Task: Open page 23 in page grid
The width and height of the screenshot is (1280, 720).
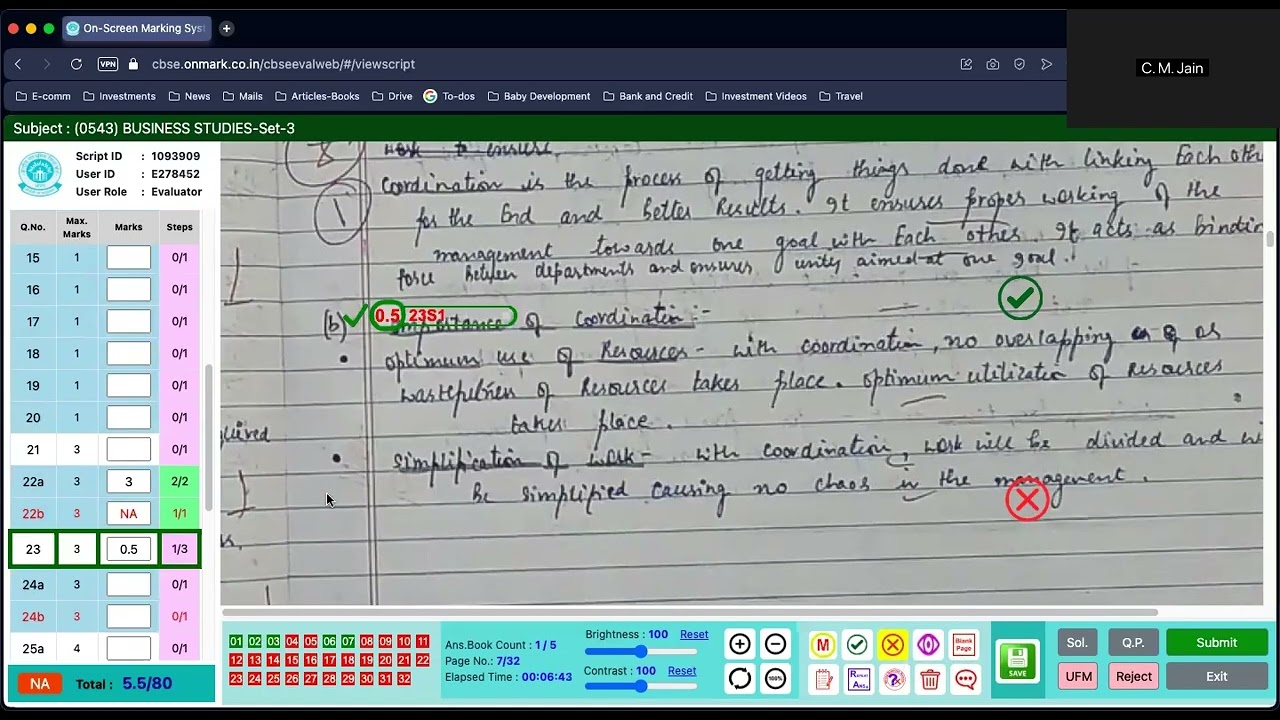Action: (236, 679)
